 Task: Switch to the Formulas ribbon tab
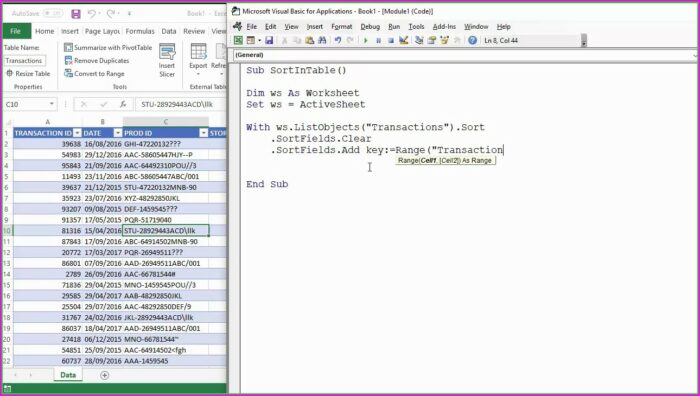(x=140, y=31)
